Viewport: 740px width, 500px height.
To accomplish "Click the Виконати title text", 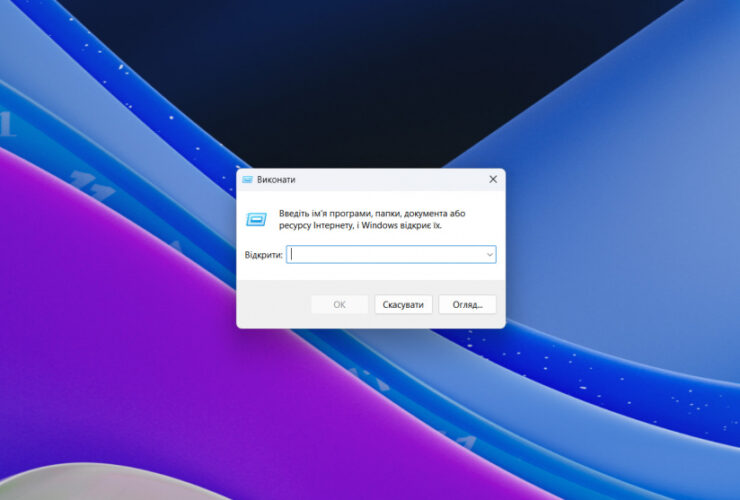I will pyautogui.click(x=276, y=180).
